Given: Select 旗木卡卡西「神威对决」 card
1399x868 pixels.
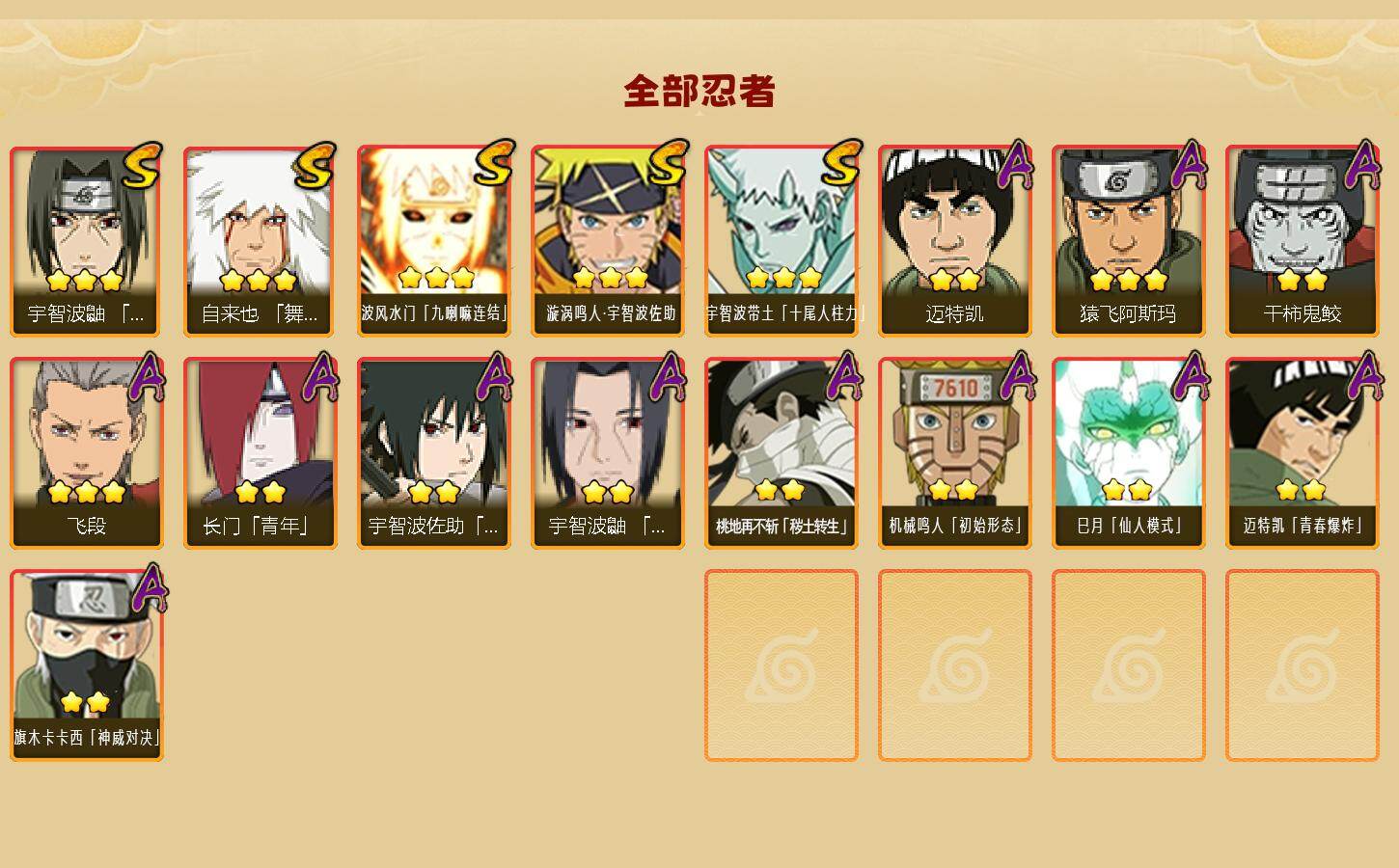Looking at the screenshot, I should [86, 665].
